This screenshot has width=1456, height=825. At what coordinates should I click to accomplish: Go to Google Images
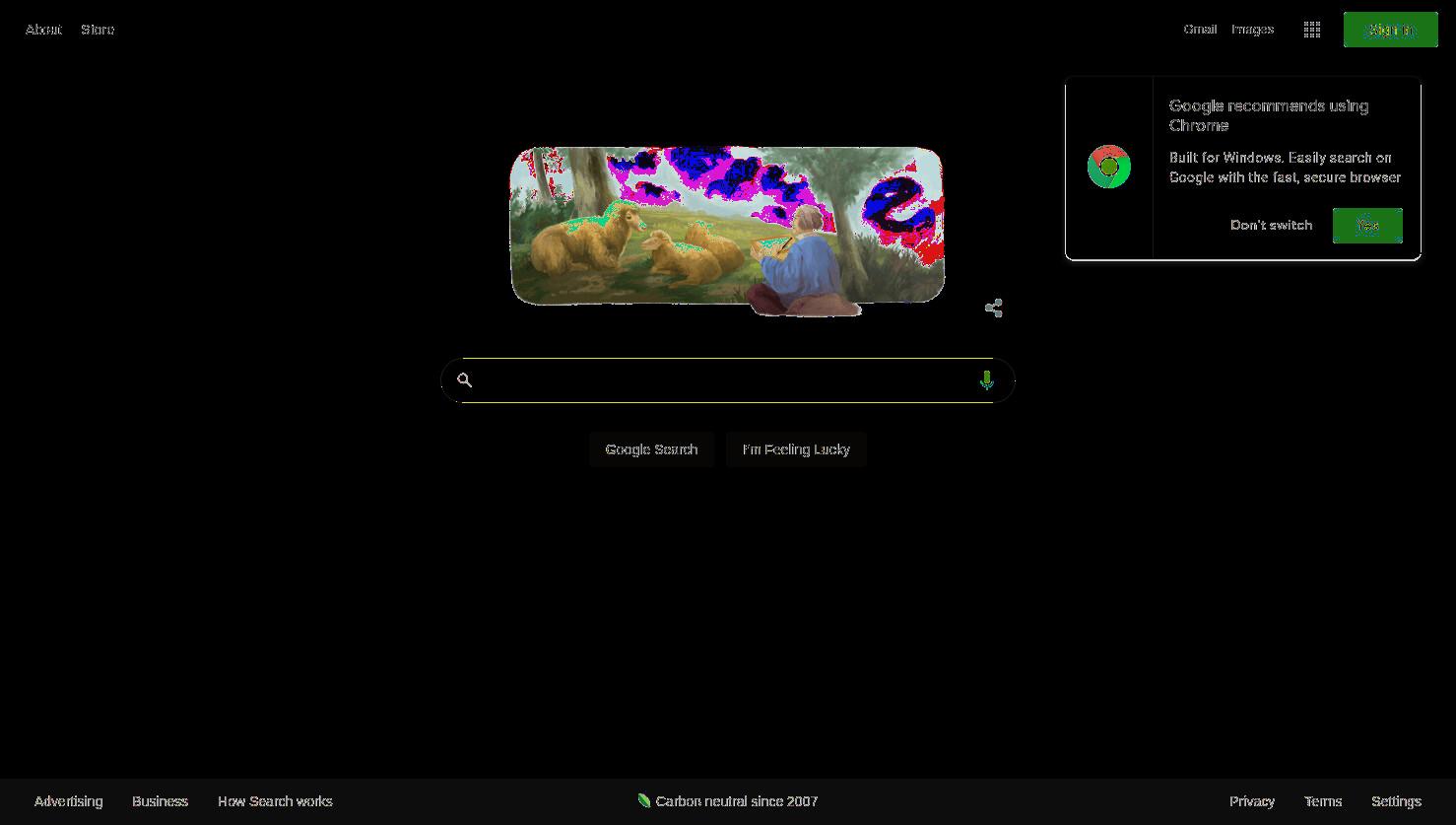(x=1252, y=30)
